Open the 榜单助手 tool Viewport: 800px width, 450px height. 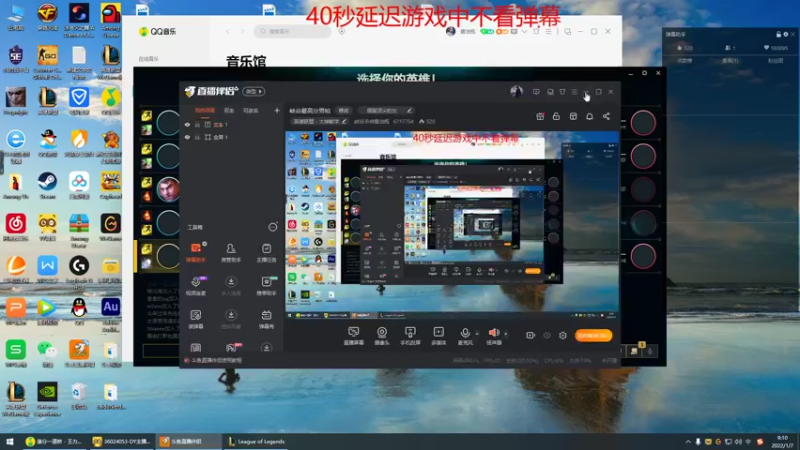[266, 286]
